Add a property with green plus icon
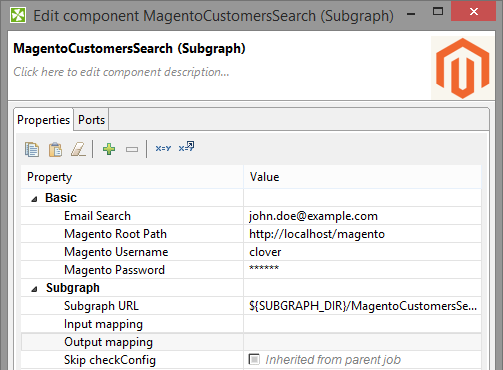This screenshot has height=370, width=503. (x=109, y=149)
